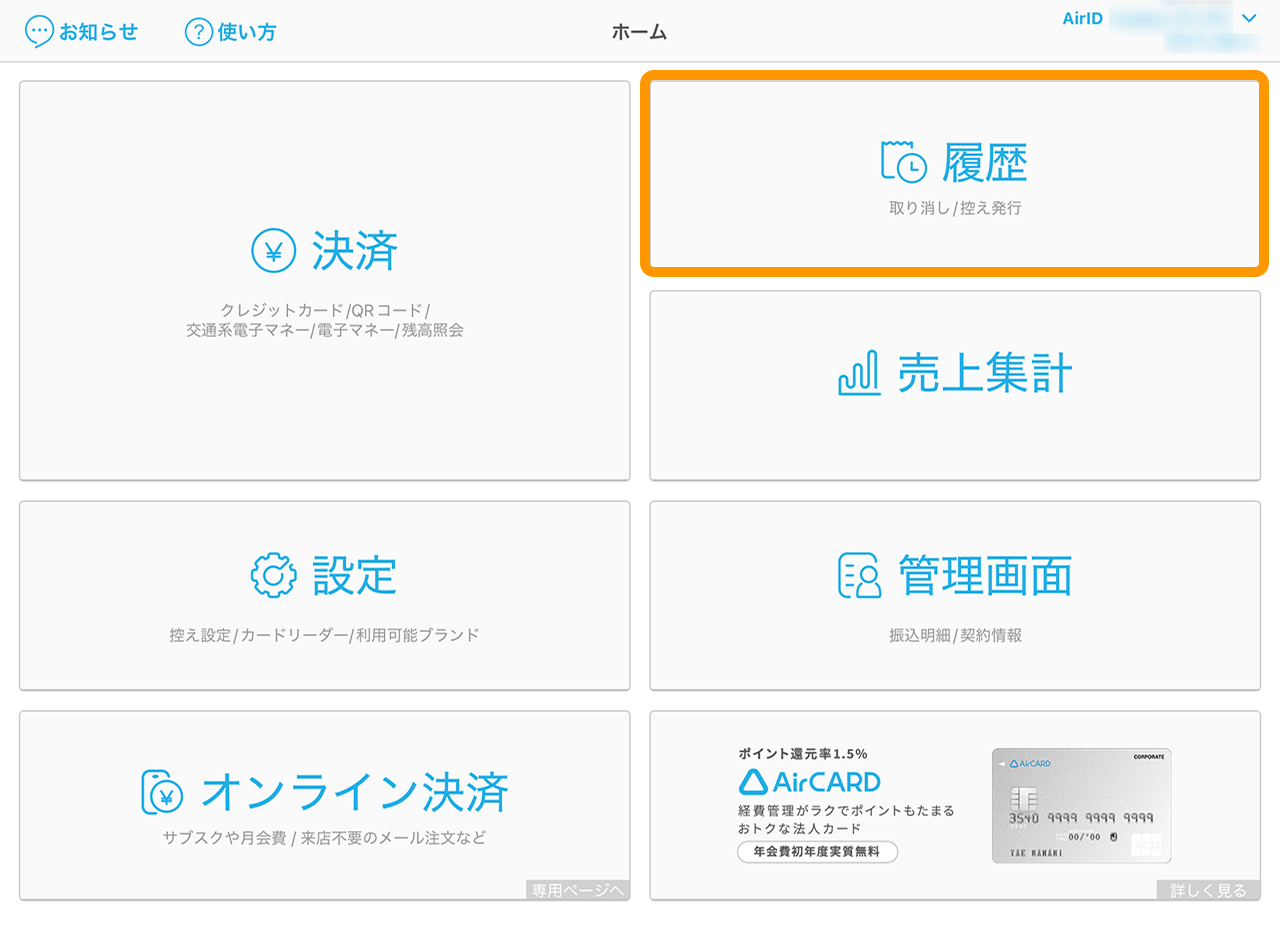
Task: Click the yen coin icon beside 決済
Action: (273, 251)
